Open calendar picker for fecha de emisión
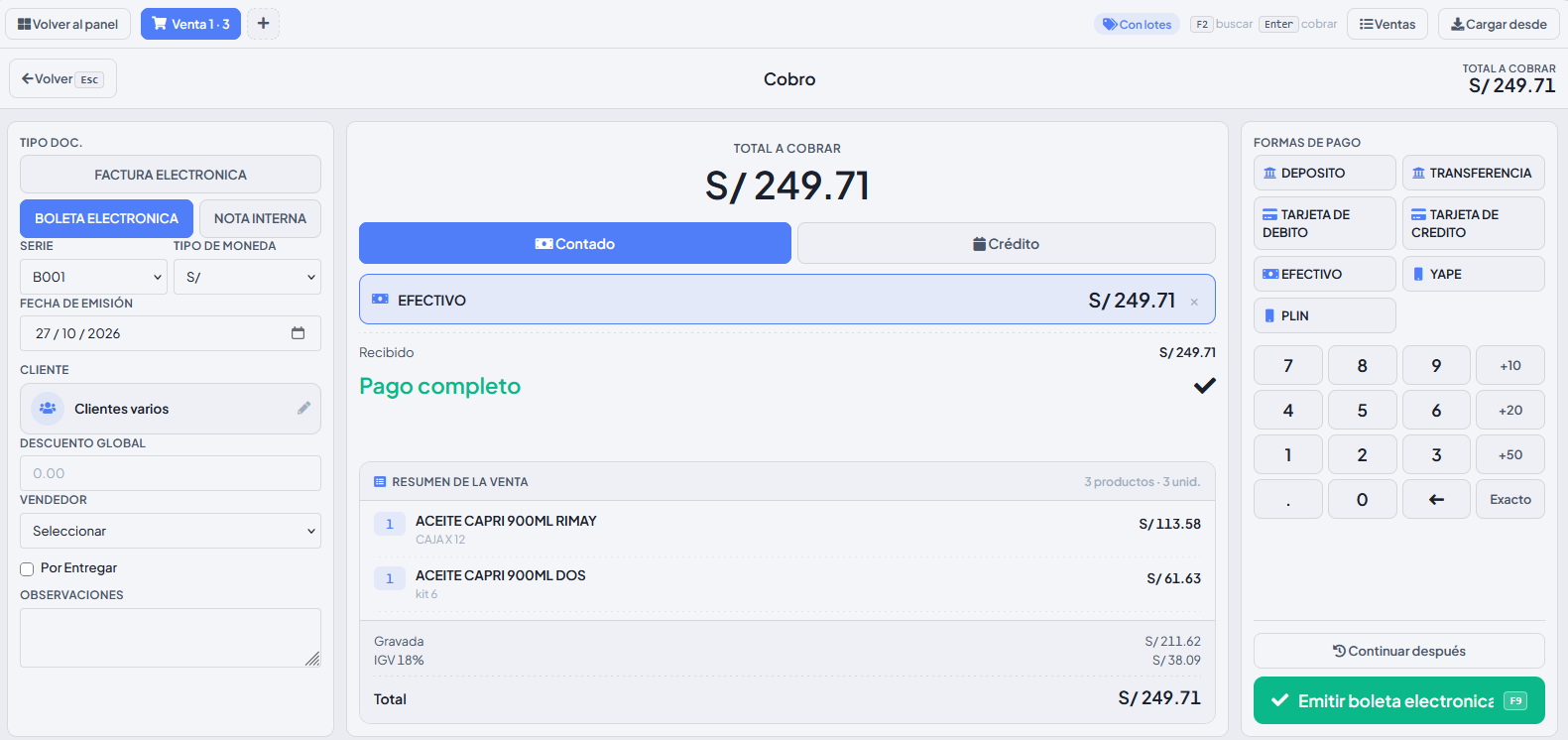 (x=298, y=333)
